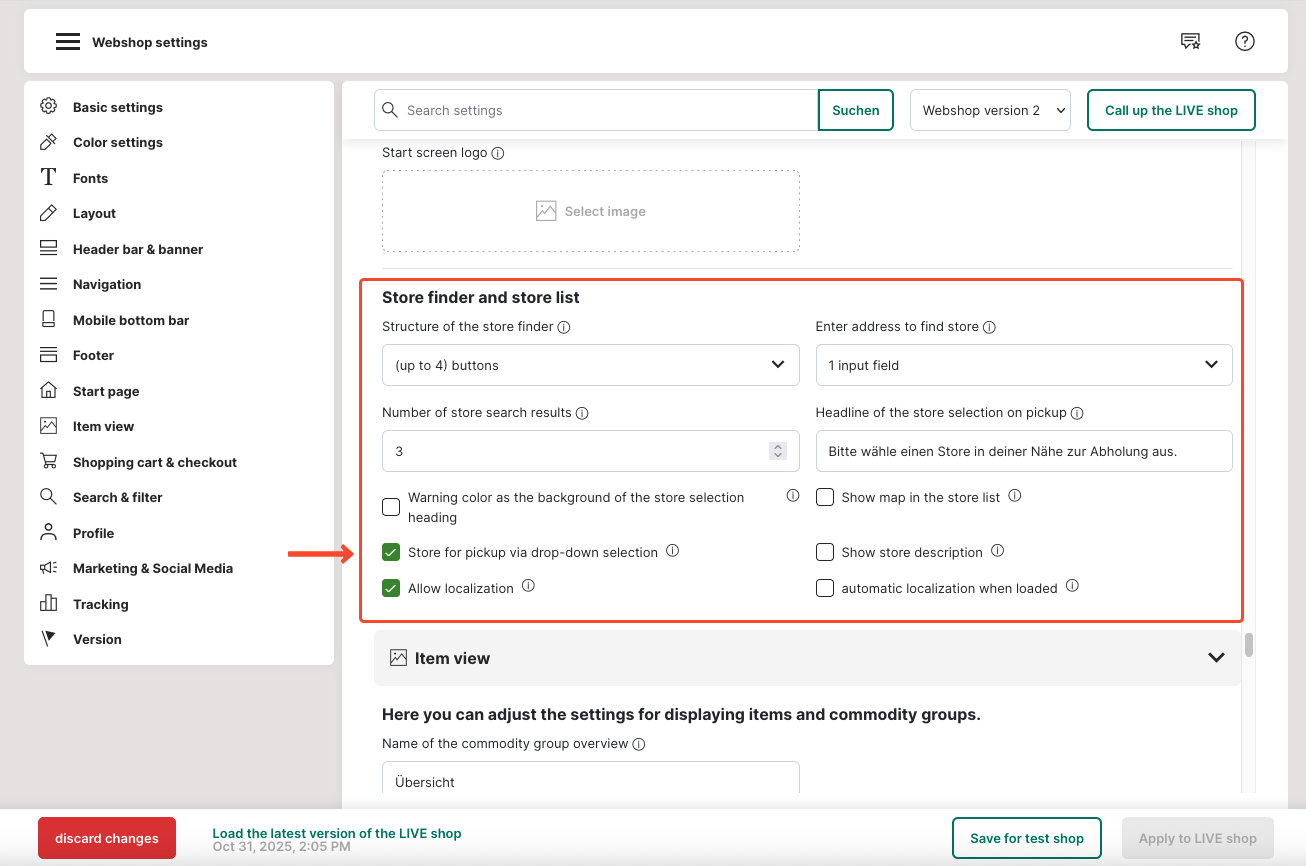Open the Webshop version 2 dropdown

point(990,110)
